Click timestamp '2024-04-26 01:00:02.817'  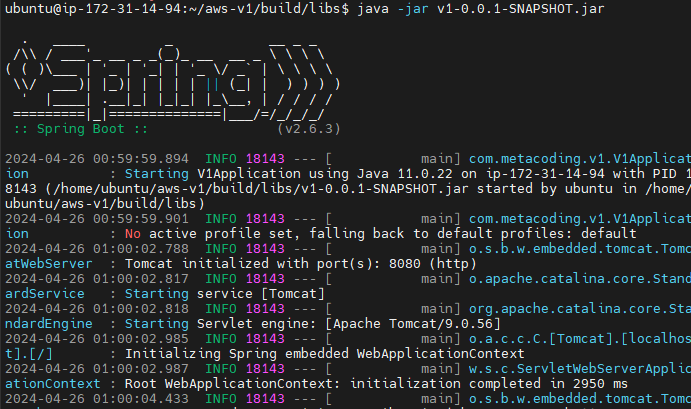(97, 279)
